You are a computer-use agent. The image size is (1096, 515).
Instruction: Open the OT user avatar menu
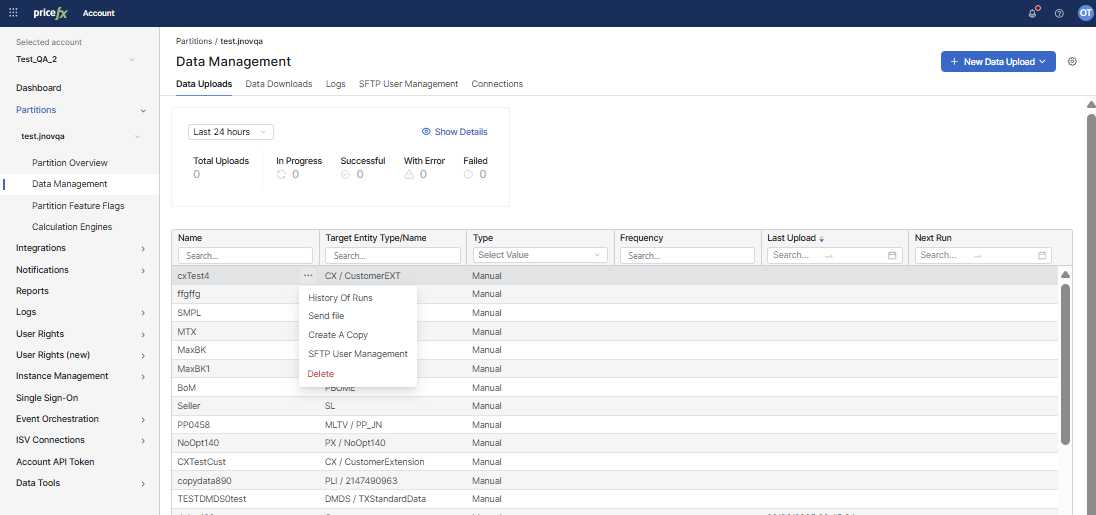tap(1085, 13)
